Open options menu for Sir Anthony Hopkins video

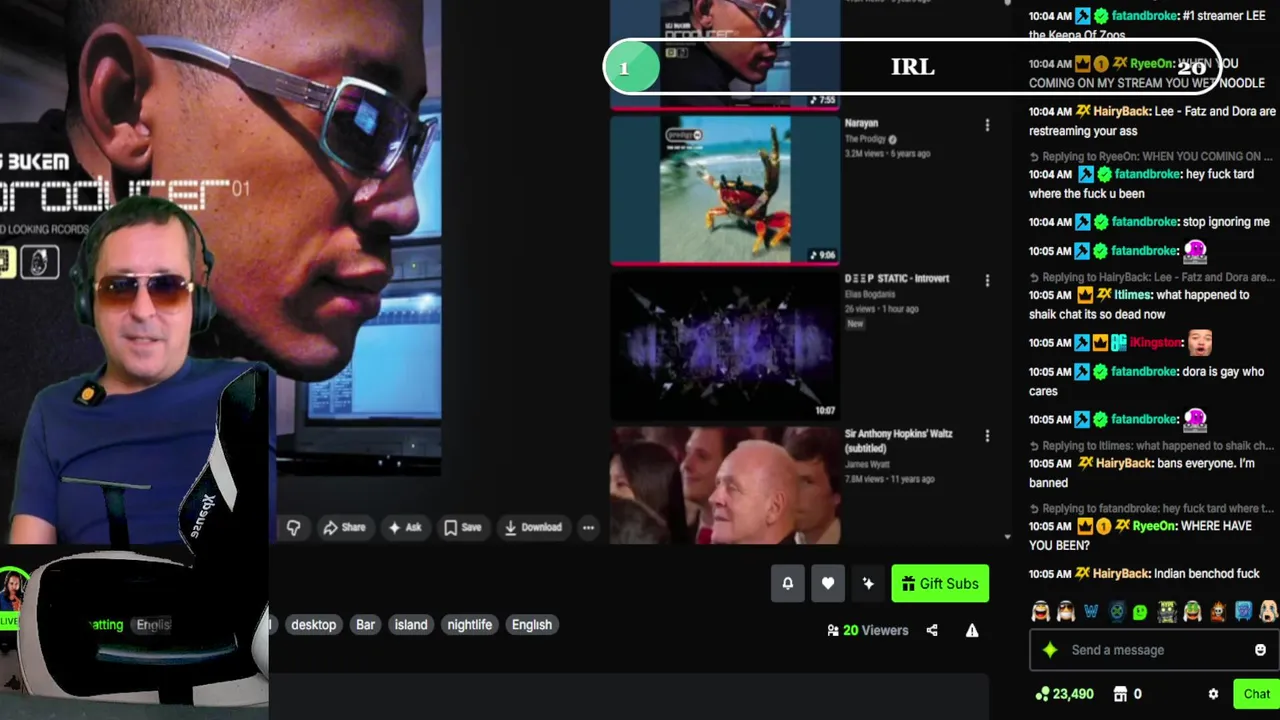click(x=987, y=436)
